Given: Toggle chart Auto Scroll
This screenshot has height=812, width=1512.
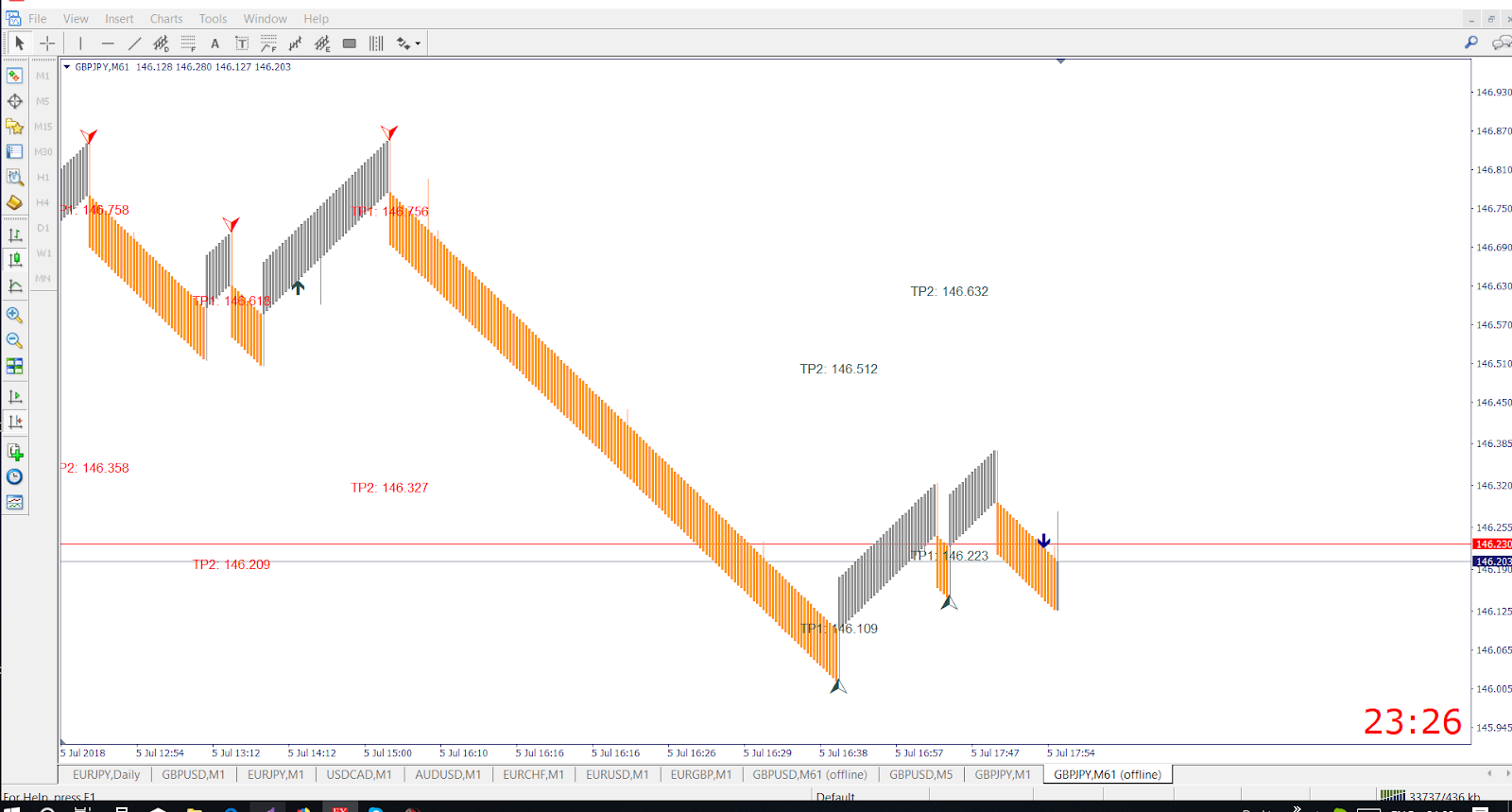Looking at the screenshot, I should click(x=14, y=397).
